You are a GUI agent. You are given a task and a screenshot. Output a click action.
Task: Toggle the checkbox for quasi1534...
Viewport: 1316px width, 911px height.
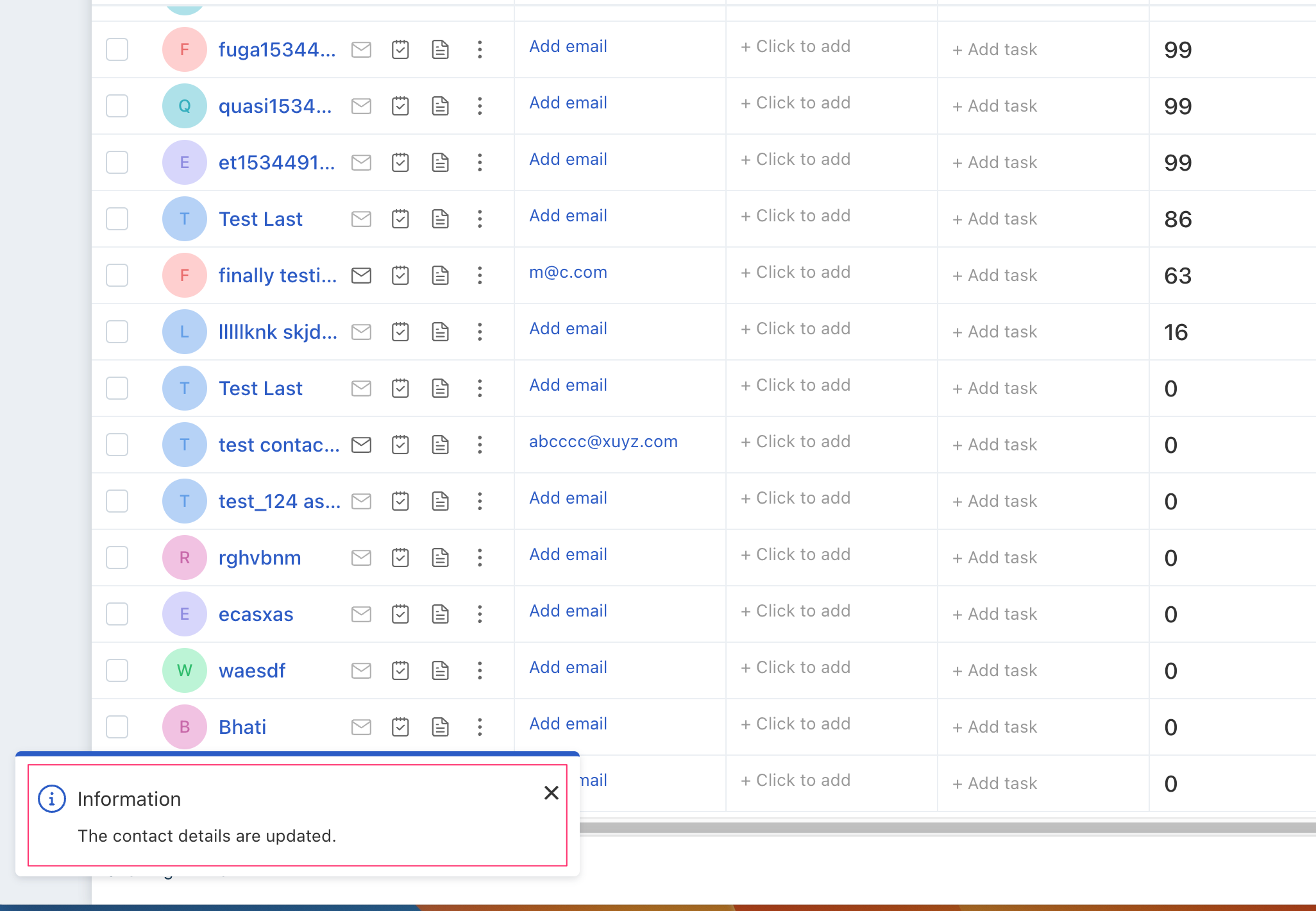(119, 105)
